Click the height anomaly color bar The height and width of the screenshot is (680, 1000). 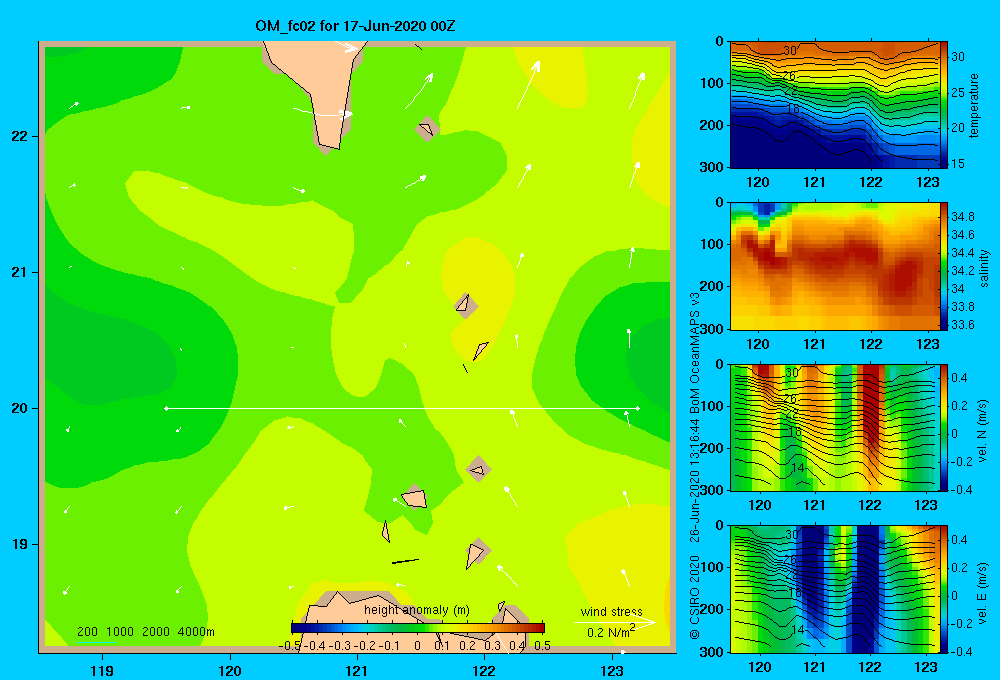tap(418, 628)
